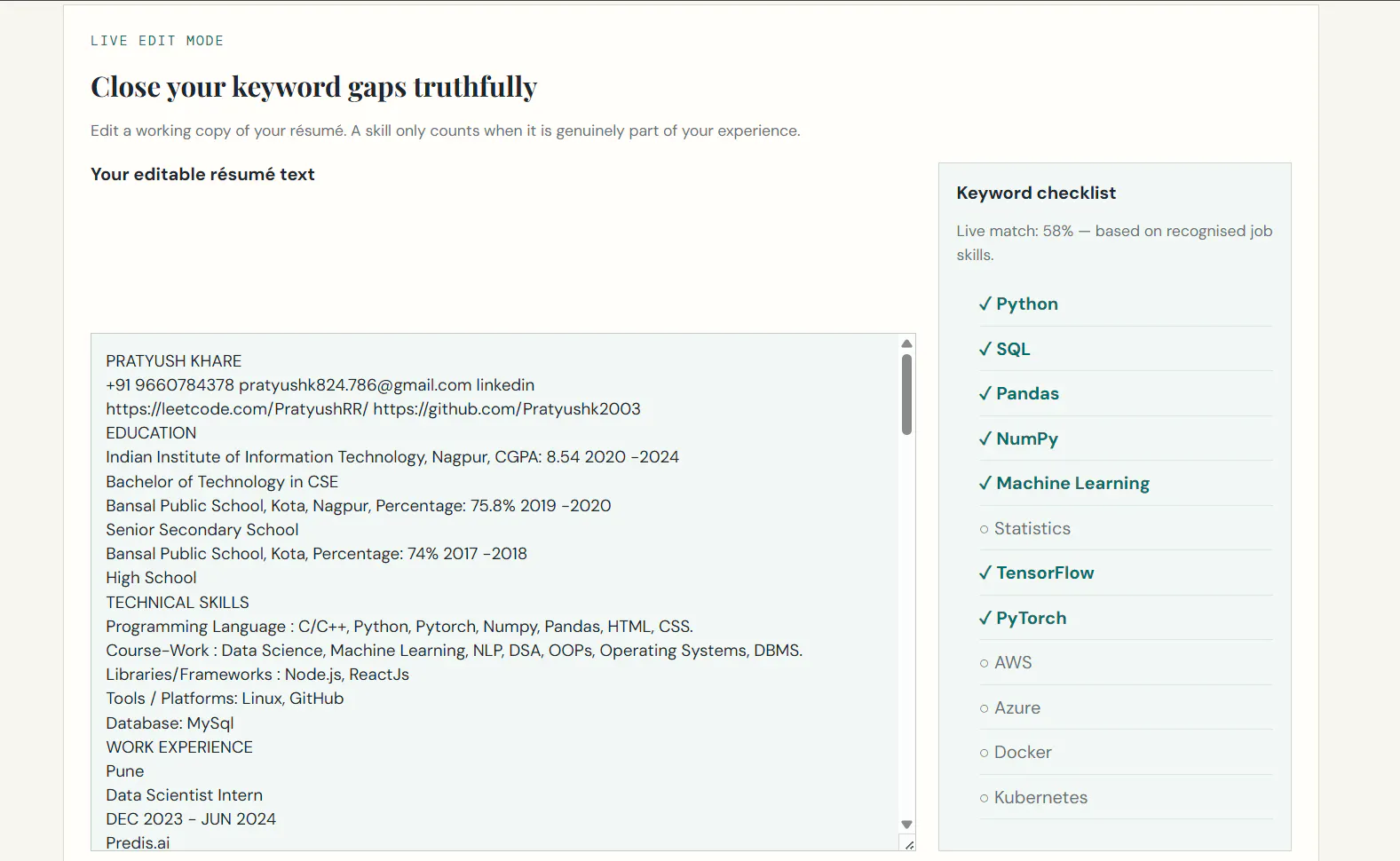Click the 'Senior Secondary School' line
Image resolution: width=1400 pixels, height=861 pixels.
[x=202, y=530]
